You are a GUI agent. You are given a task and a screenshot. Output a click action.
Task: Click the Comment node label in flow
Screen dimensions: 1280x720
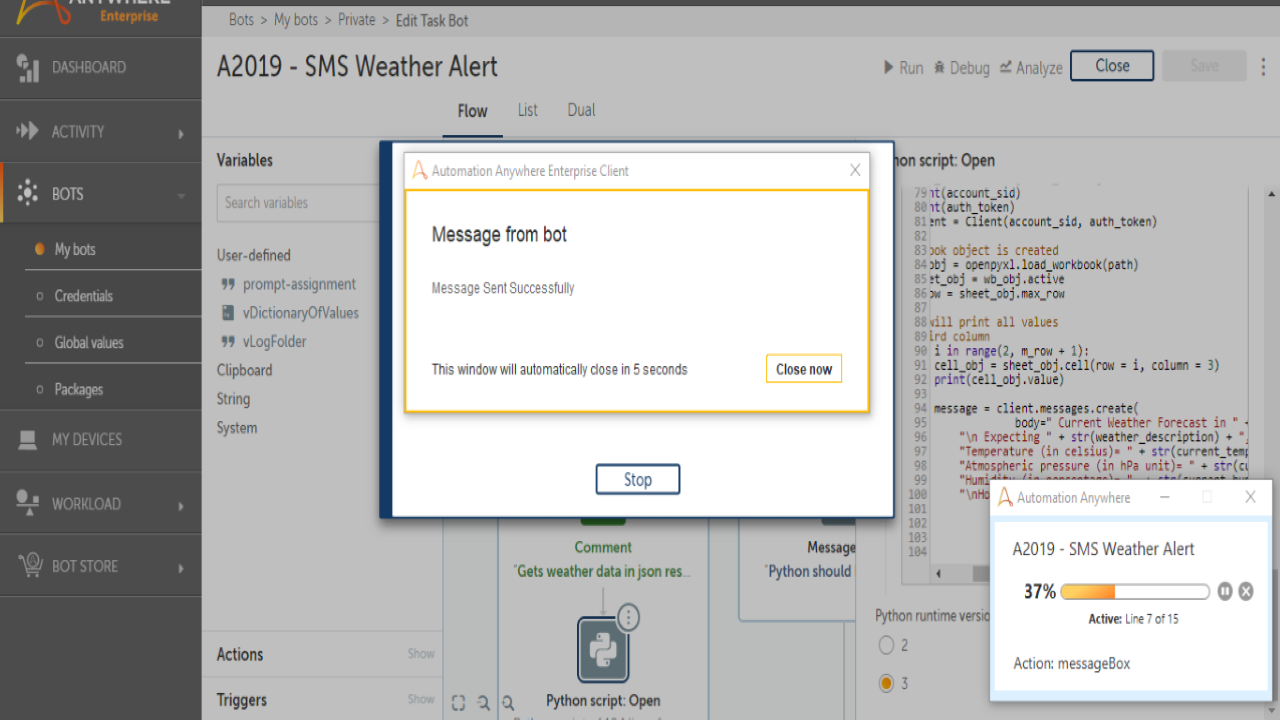click(603, 547)
